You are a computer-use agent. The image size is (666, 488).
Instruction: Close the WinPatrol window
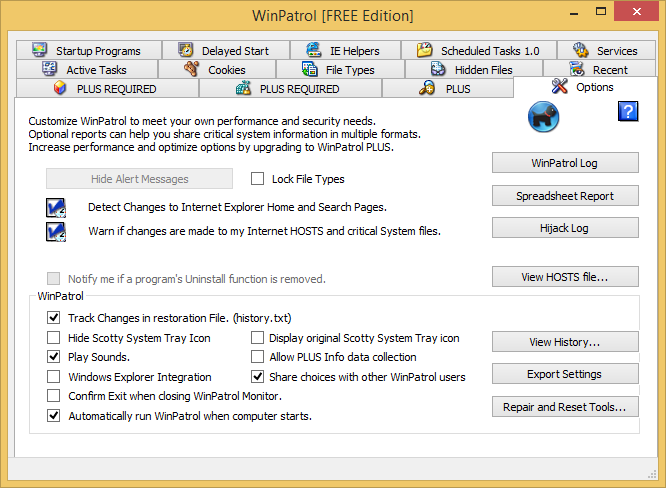coord(636,11)
